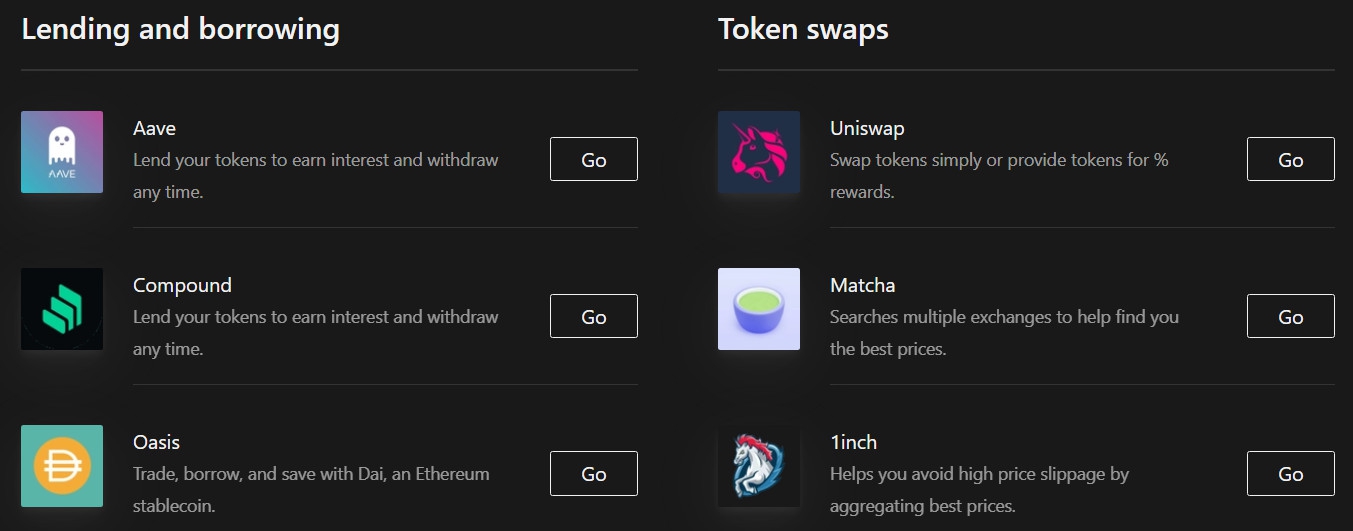Open Oasis with its Go button

coord(594,473)
